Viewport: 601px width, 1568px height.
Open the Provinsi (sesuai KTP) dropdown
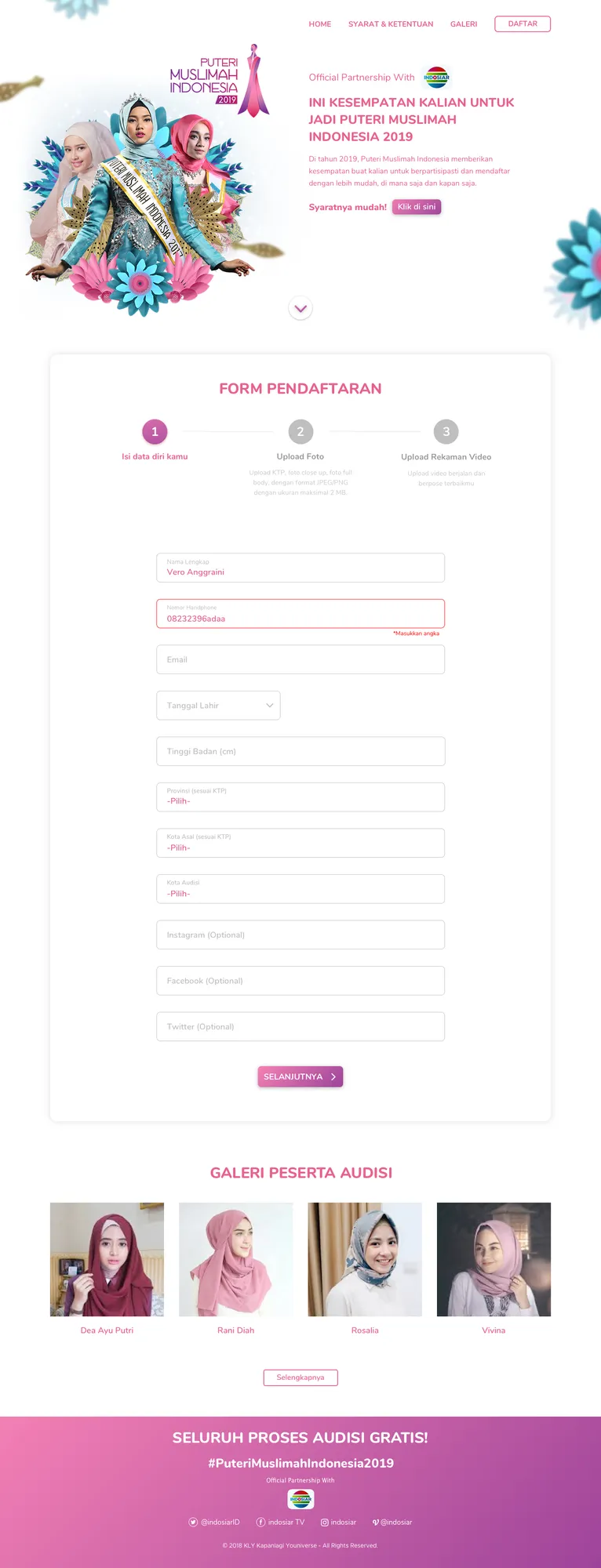coord(300,797)
